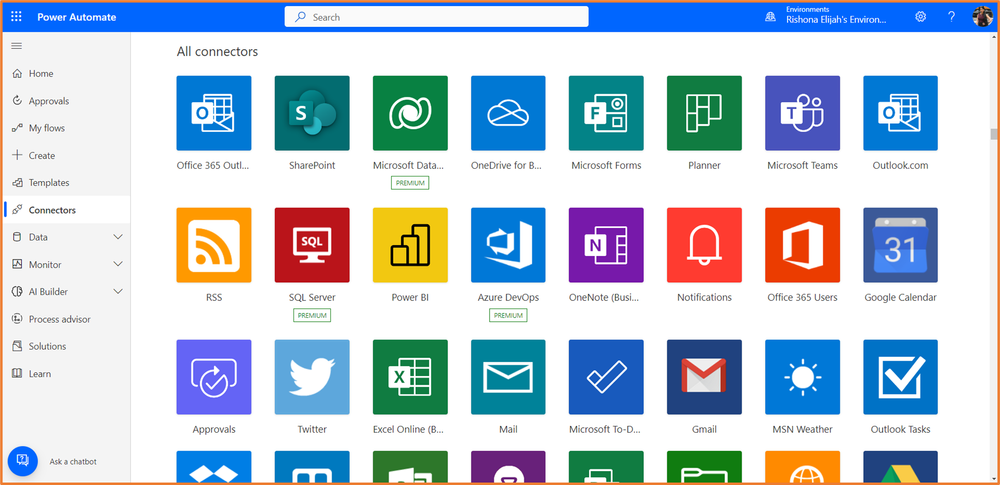Click the Help question mark icon
This screenshot has width=1000, height=485.
952,17
